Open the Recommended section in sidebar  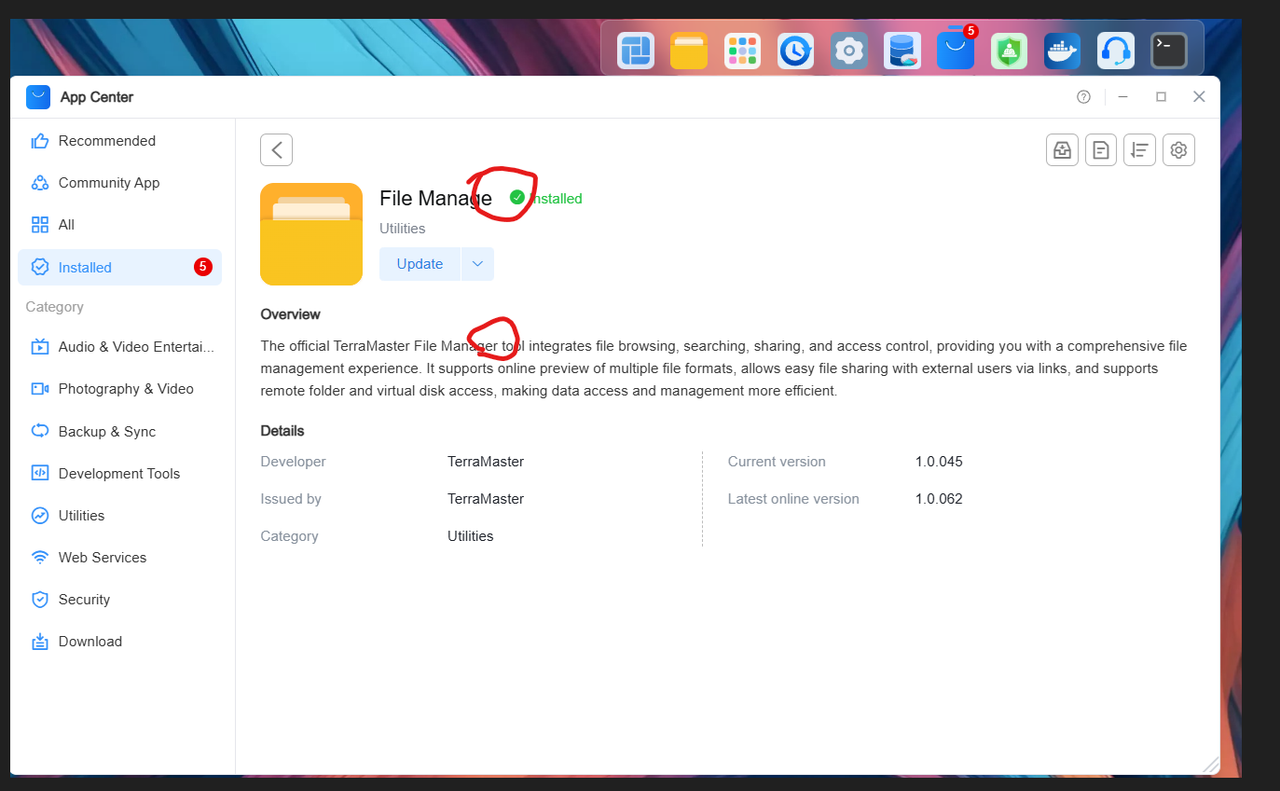[120, 141]
